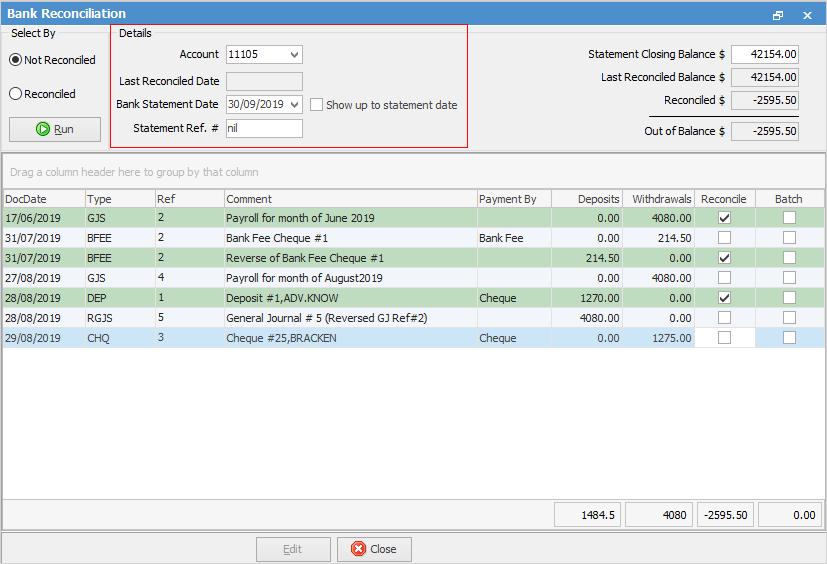
Task: Open the Bank Statement Date picker
Action: pos(293,105)
